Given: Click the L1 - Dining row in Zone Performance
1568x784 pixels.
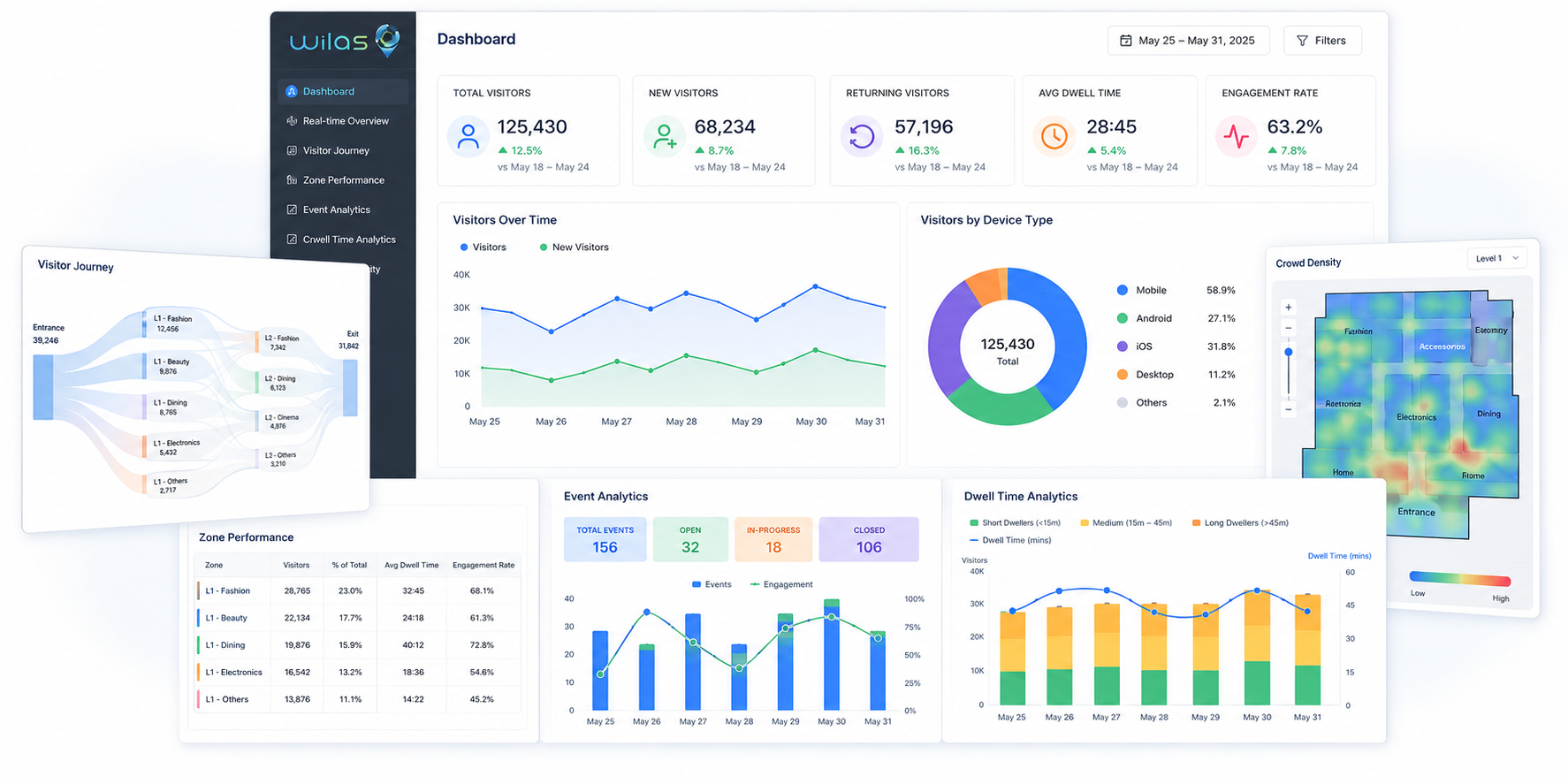Looking at the screenshot, I should [358, 645].
